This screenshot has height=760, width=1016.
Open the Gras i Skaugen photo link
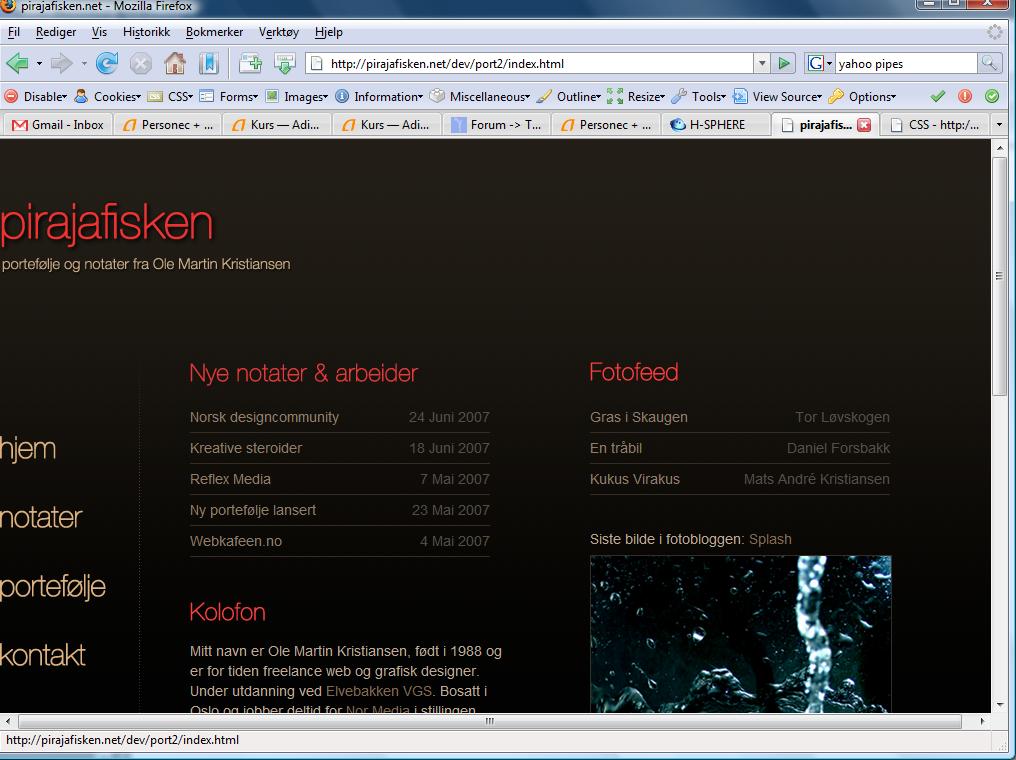click(x=639, y=417)
